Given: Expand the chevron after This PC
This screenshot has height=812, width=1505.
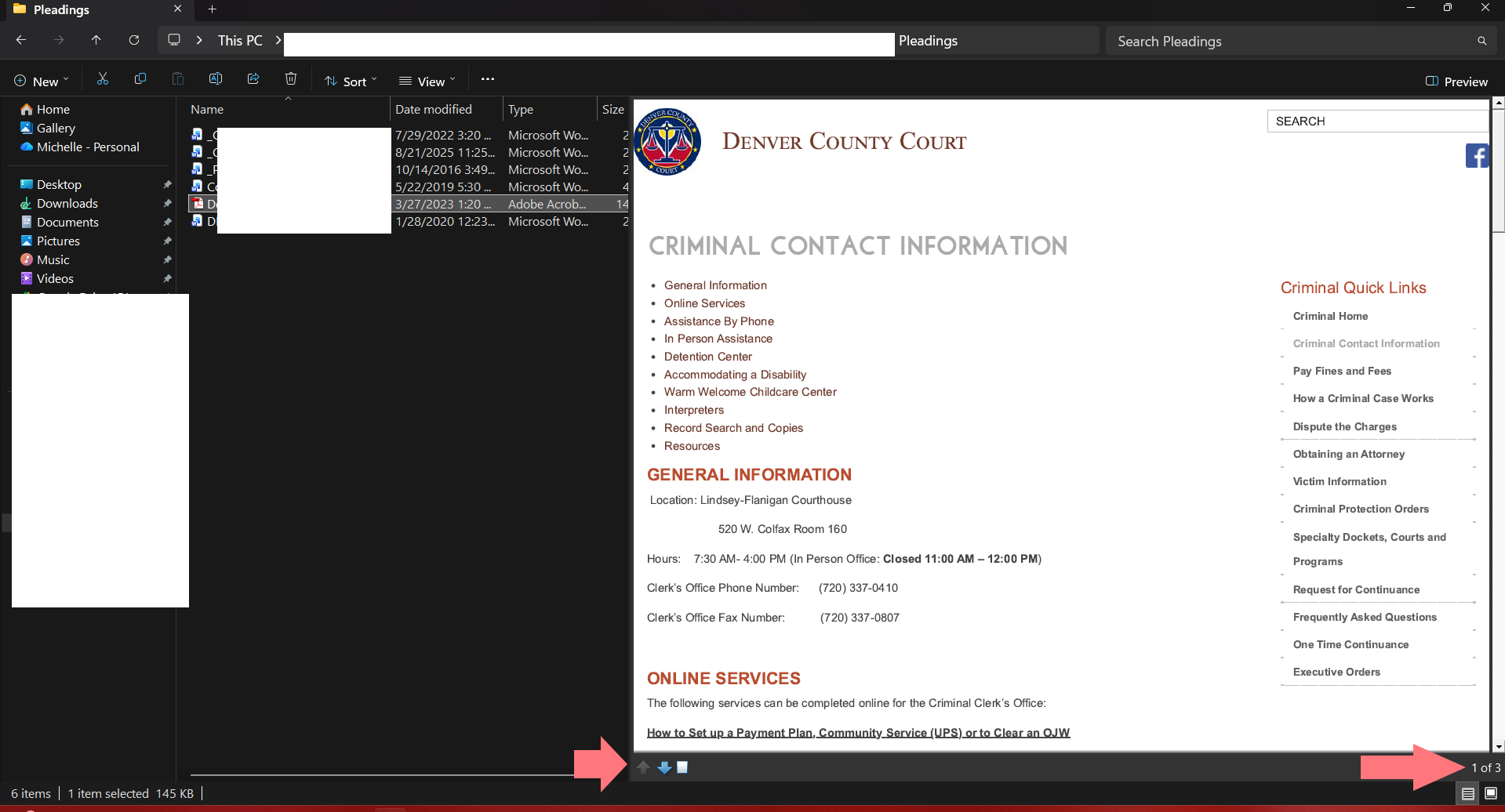Looking at the screenshot, I should click(278, 40).
